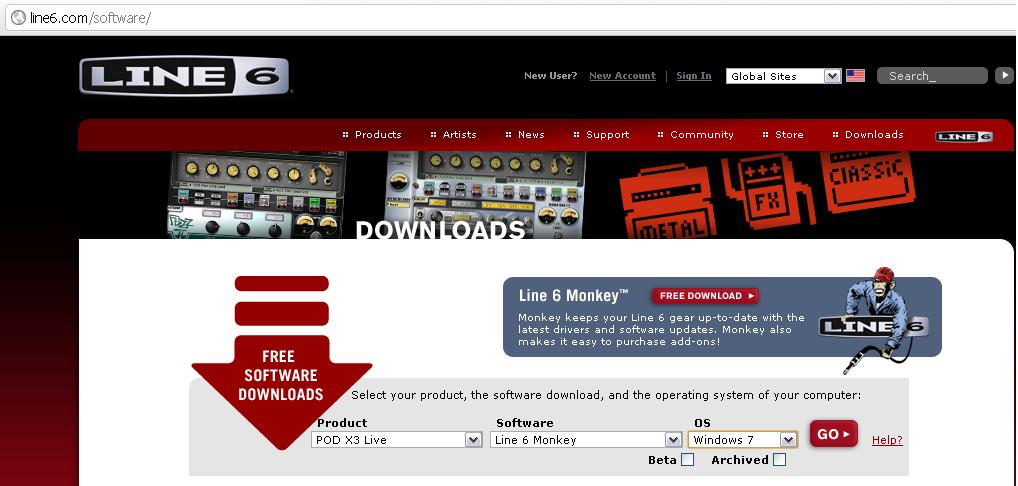This screenshot has height=486, width=1018.
Task: Click in the Search field
Action: point(932,76)
